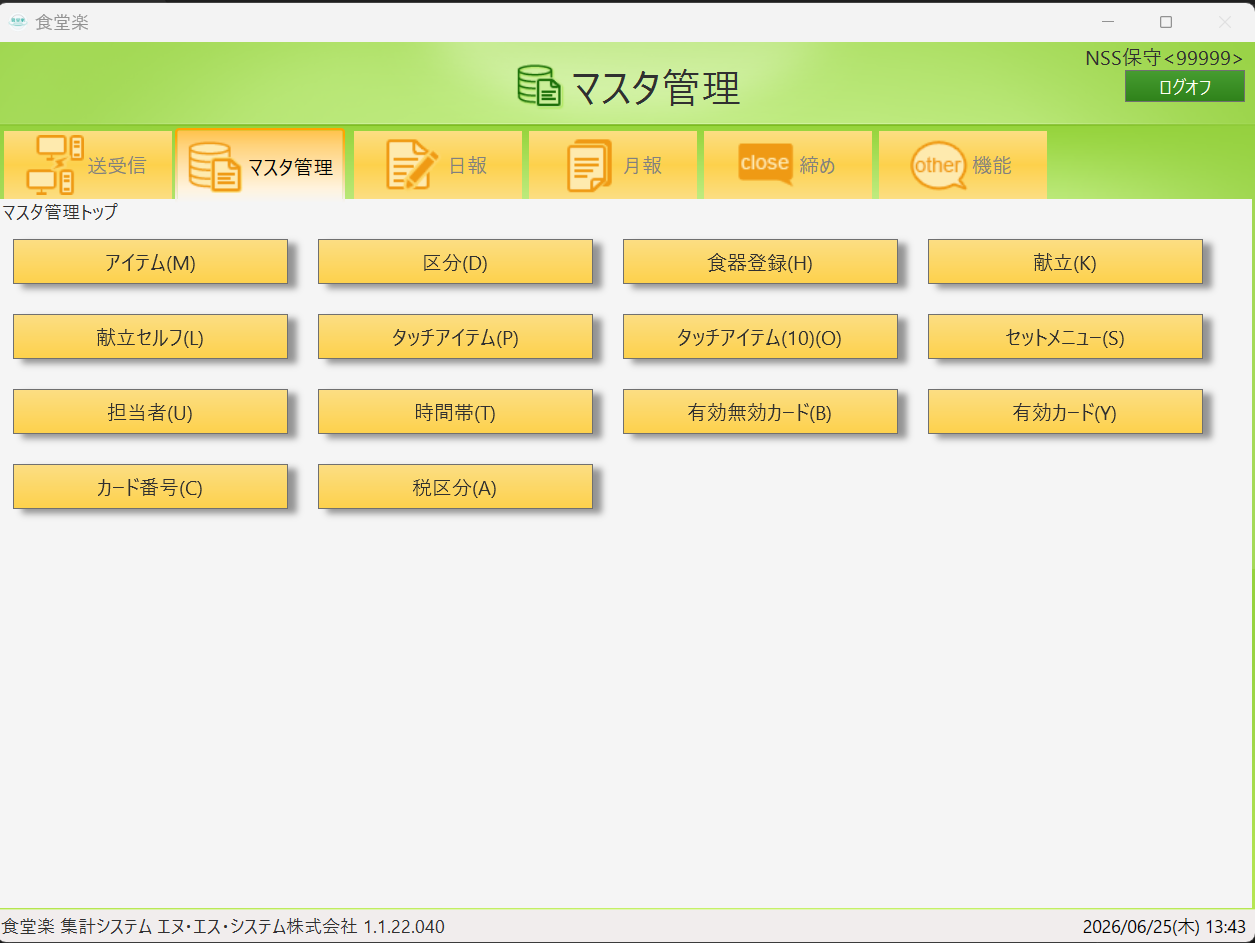The height and width of the screenshot is (943, 1255).
Task: Open the 日報 tab label
Action: [468, 166]
